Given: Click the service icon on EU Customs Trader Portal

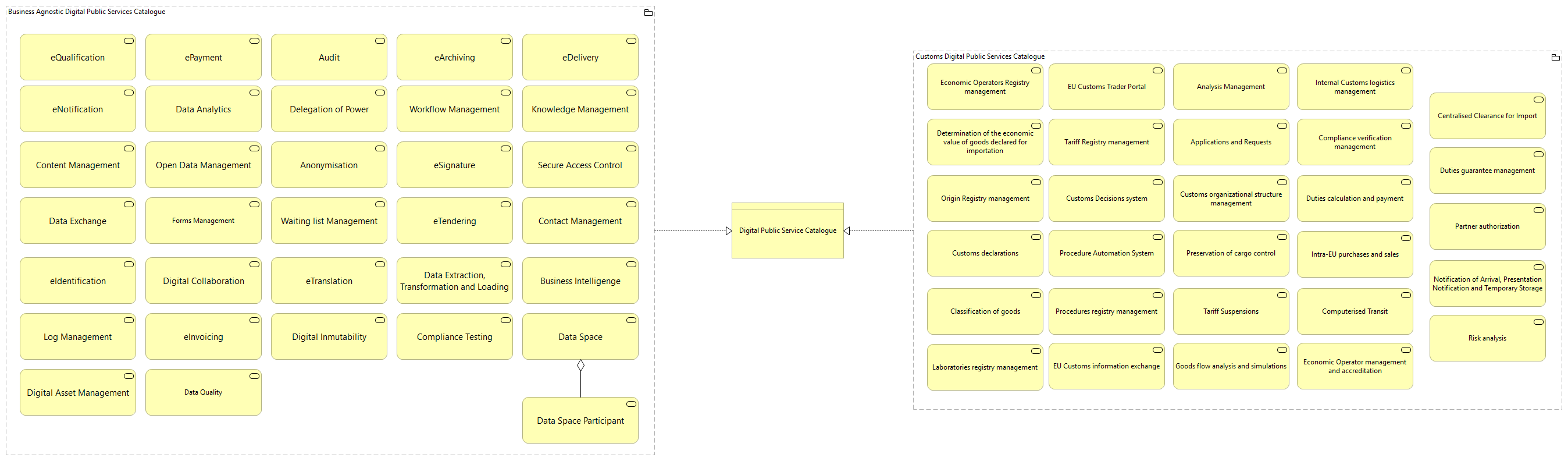Looking at the screenshot, I should tap(1157, 70).
